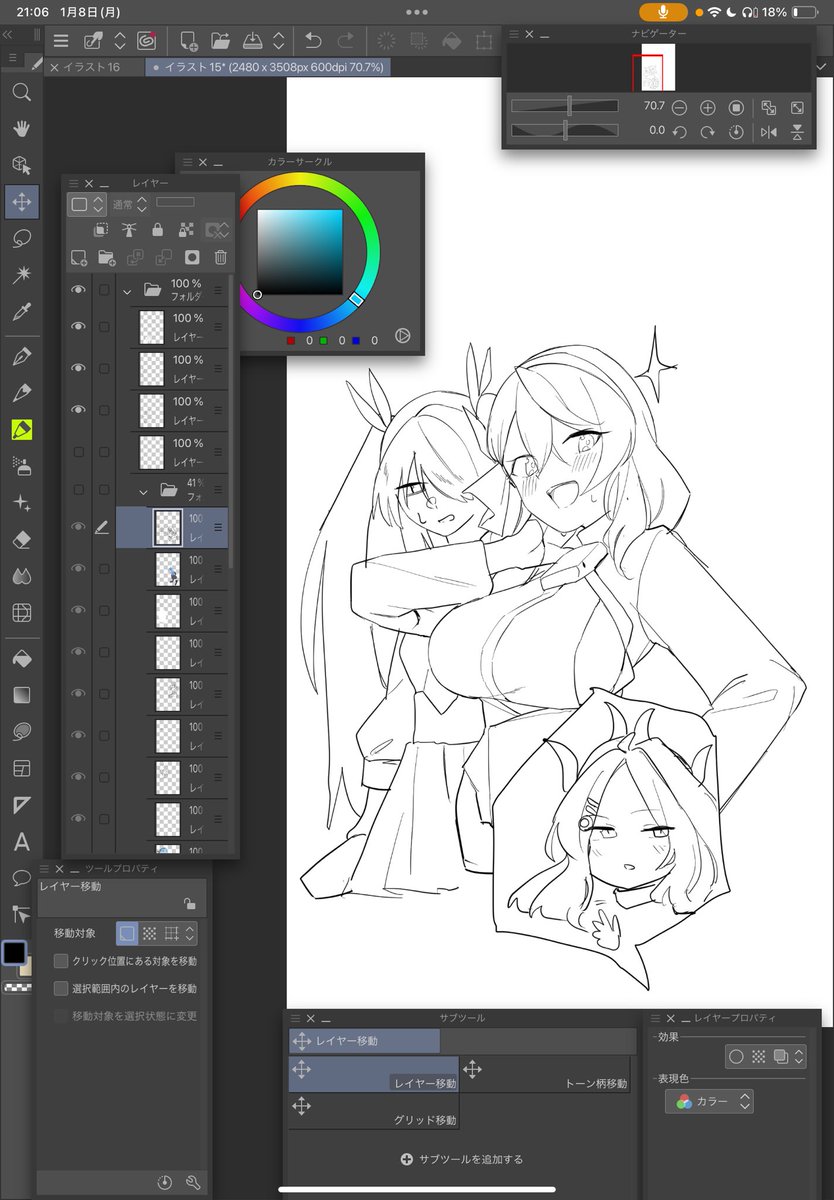
Task: Open Navigator panel hamburger menu
Action: 514,34
